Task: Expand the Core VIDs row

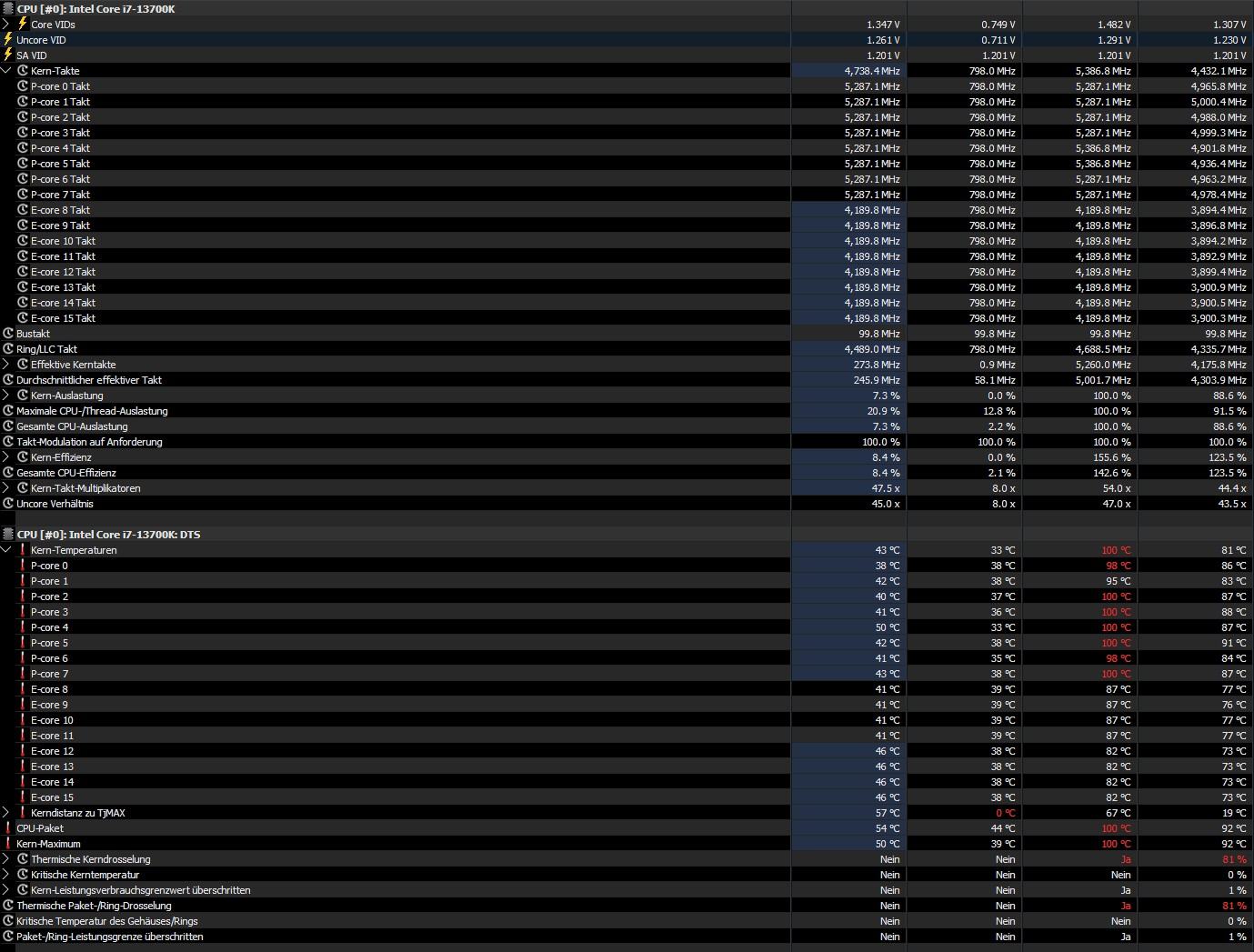Action: tap(6, 25)
